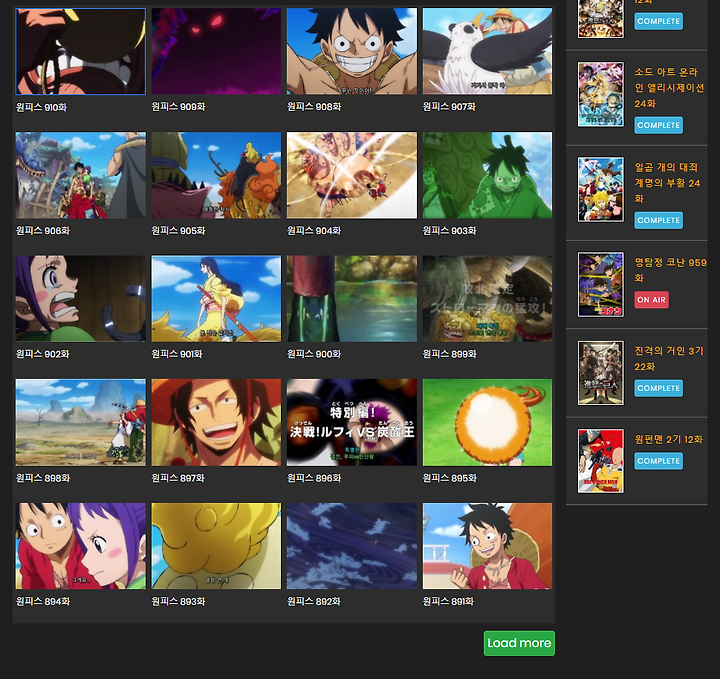Click the 원피스 892화 title text
The width and height of the screenshot is (720, 679).
point(314,602)
